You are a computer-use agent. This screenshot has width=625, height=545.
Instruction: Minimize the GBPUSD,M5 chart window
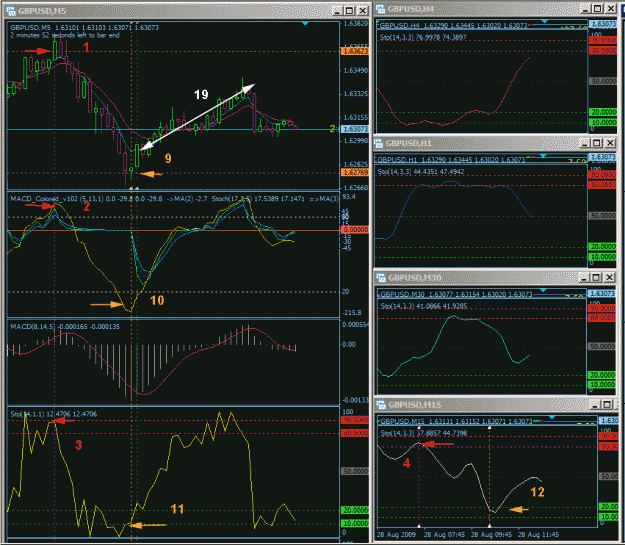pyautogui.click(x=337, y=11)
